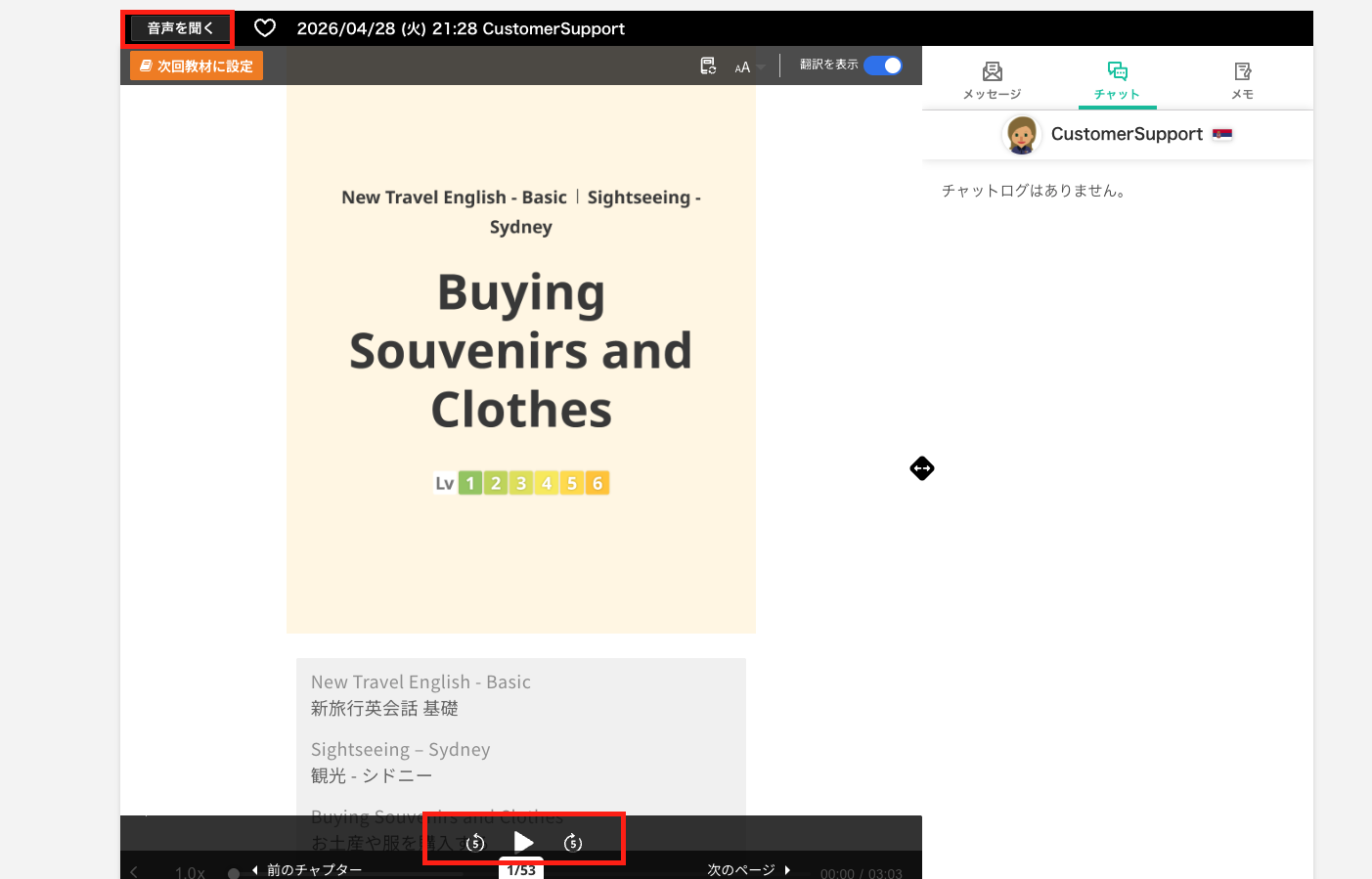Go to 次のページ
1372x879 pixels.
(x=748, y=869)
